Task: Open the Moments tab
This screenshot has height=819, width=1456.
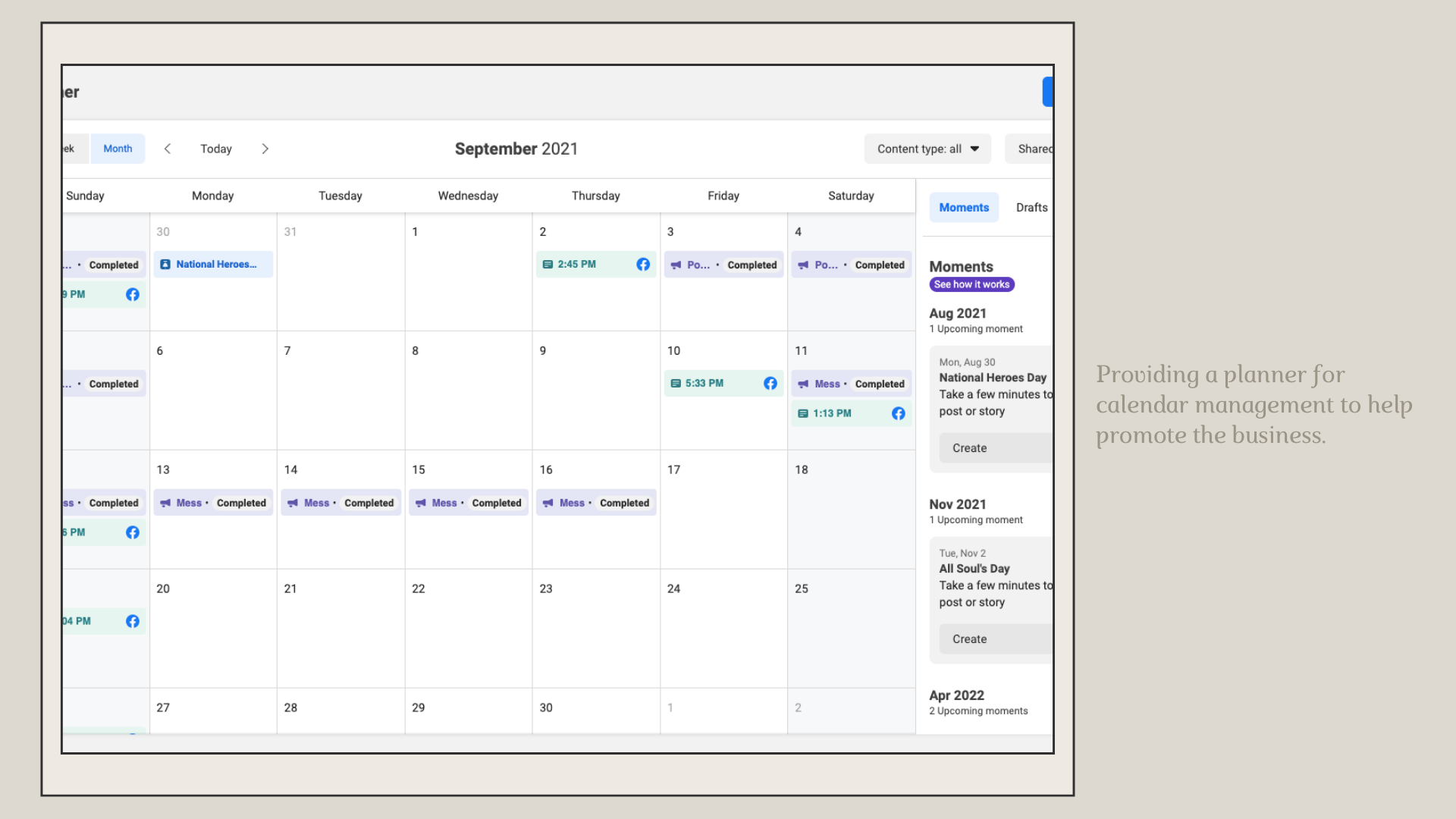Action: point(964,208)
